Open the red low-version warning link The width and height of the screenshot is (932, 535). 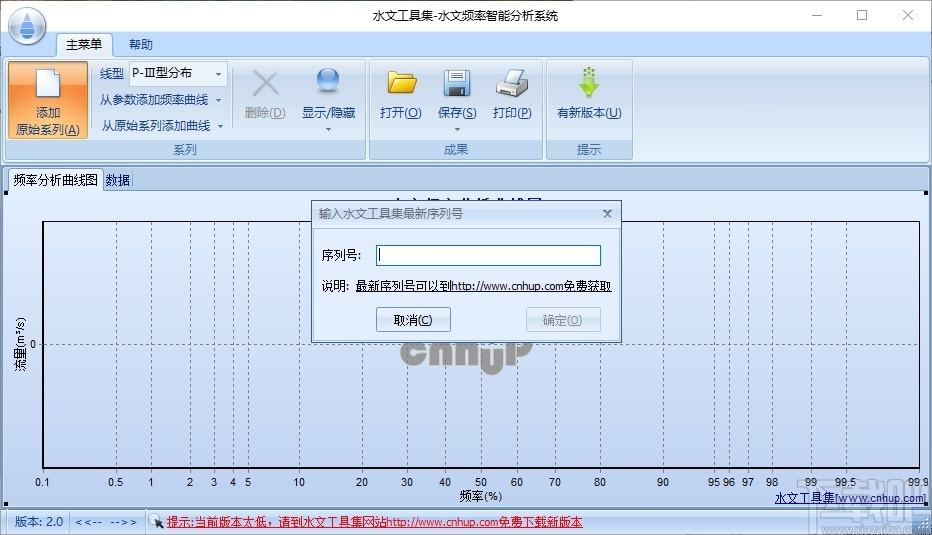tap(374, 522)
